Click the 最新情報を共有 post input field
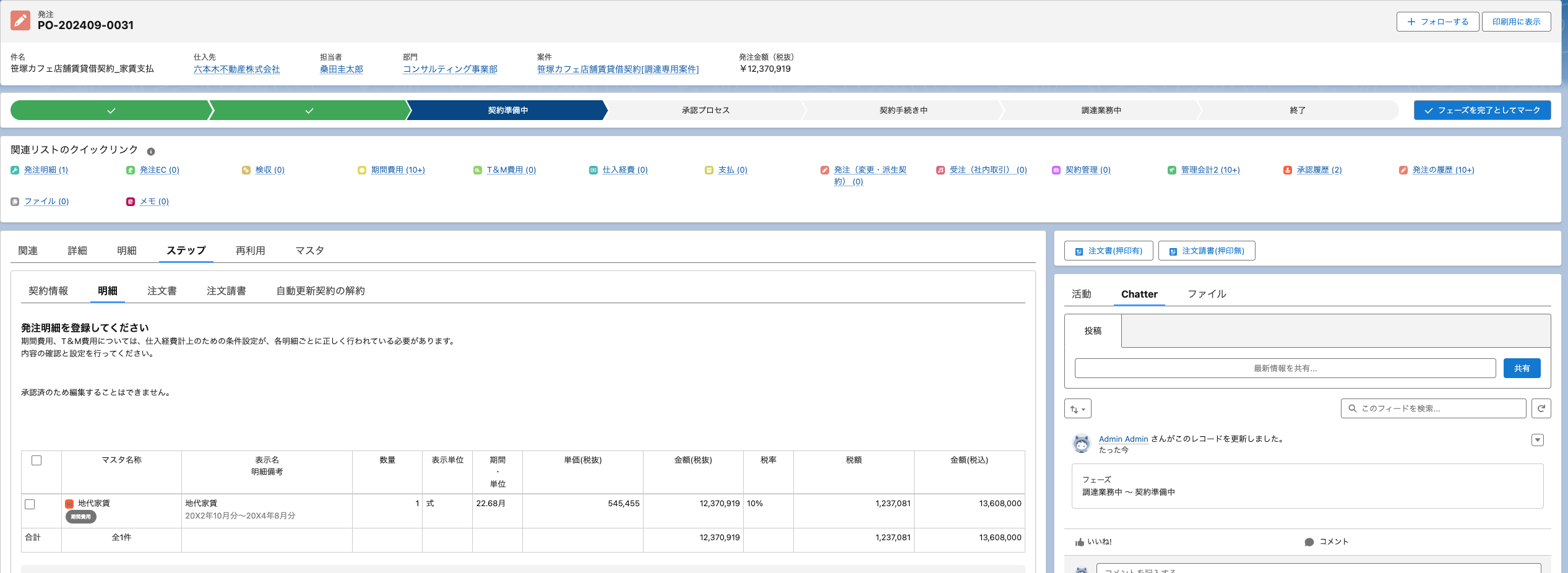Viewport: 1568px width, 573px height. pos(1285,368)
